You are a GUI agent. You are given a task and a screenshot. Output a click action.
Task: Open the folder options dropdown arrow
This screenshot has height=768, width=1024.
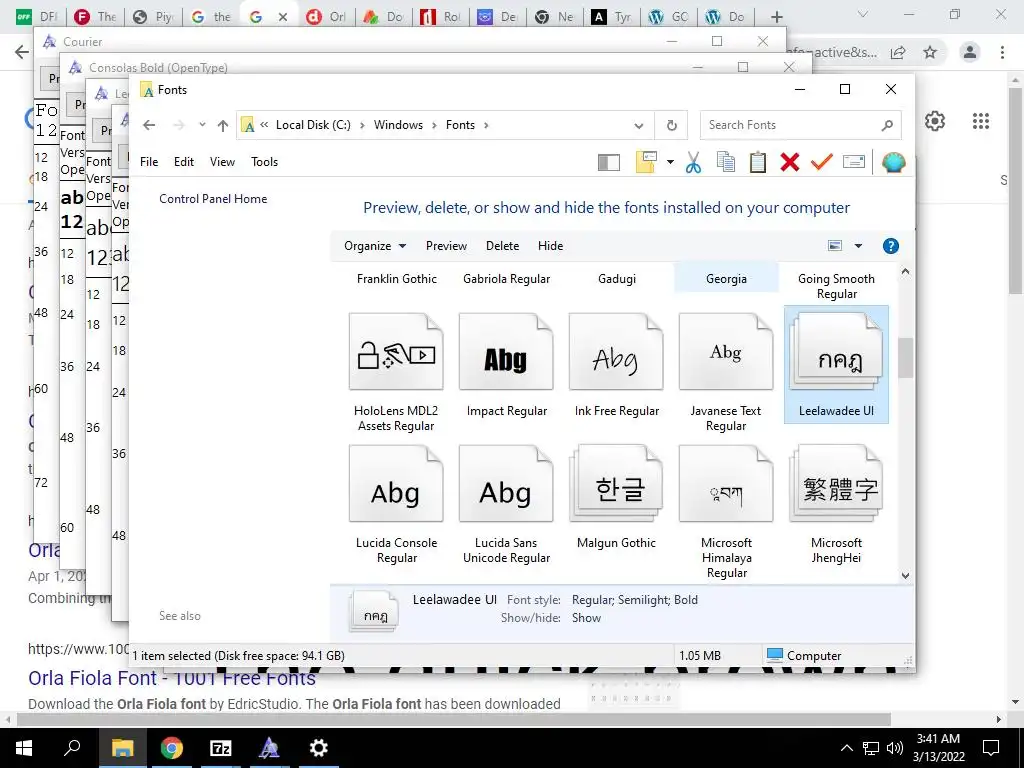pos(670,162)
